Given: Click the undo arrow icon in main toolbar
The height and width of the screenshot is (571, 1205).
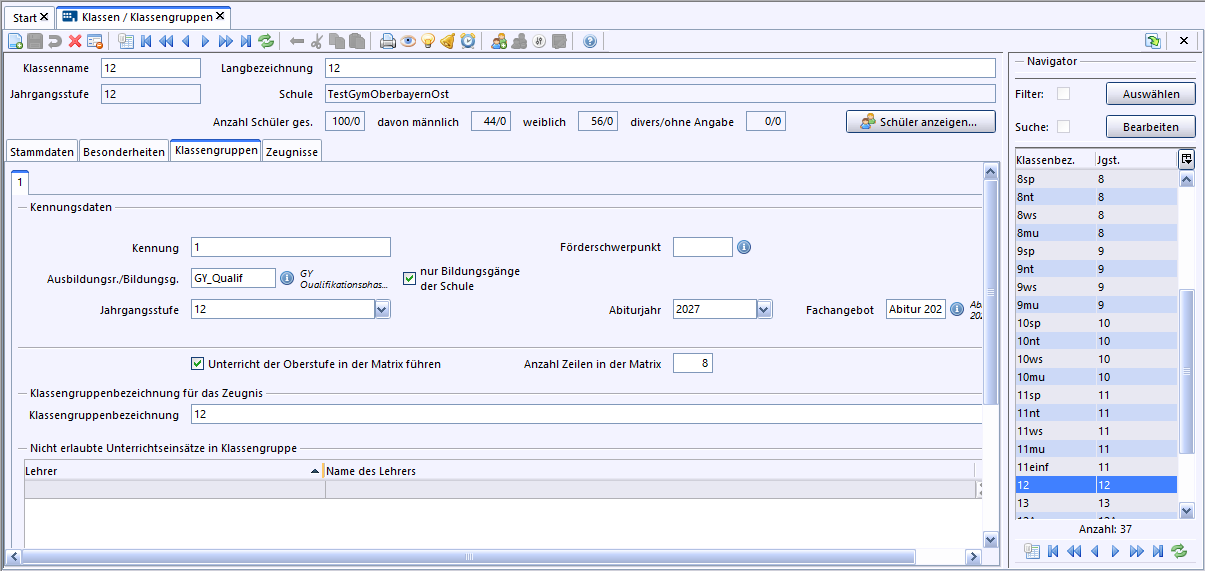Looking at the screenshot, I should coord(55,41).
